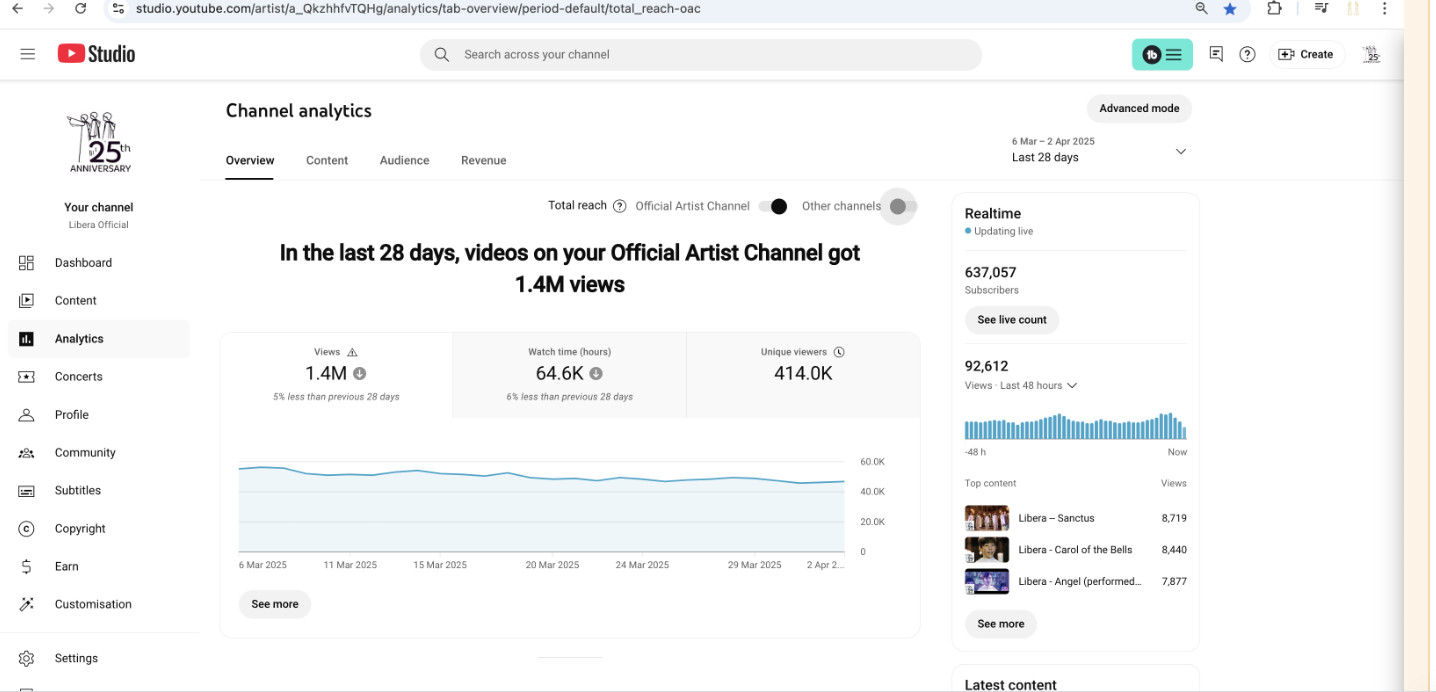Enable the Other channels toggle
The width and height of the screenshot is (1436, 692).
(x=902, y=206)
